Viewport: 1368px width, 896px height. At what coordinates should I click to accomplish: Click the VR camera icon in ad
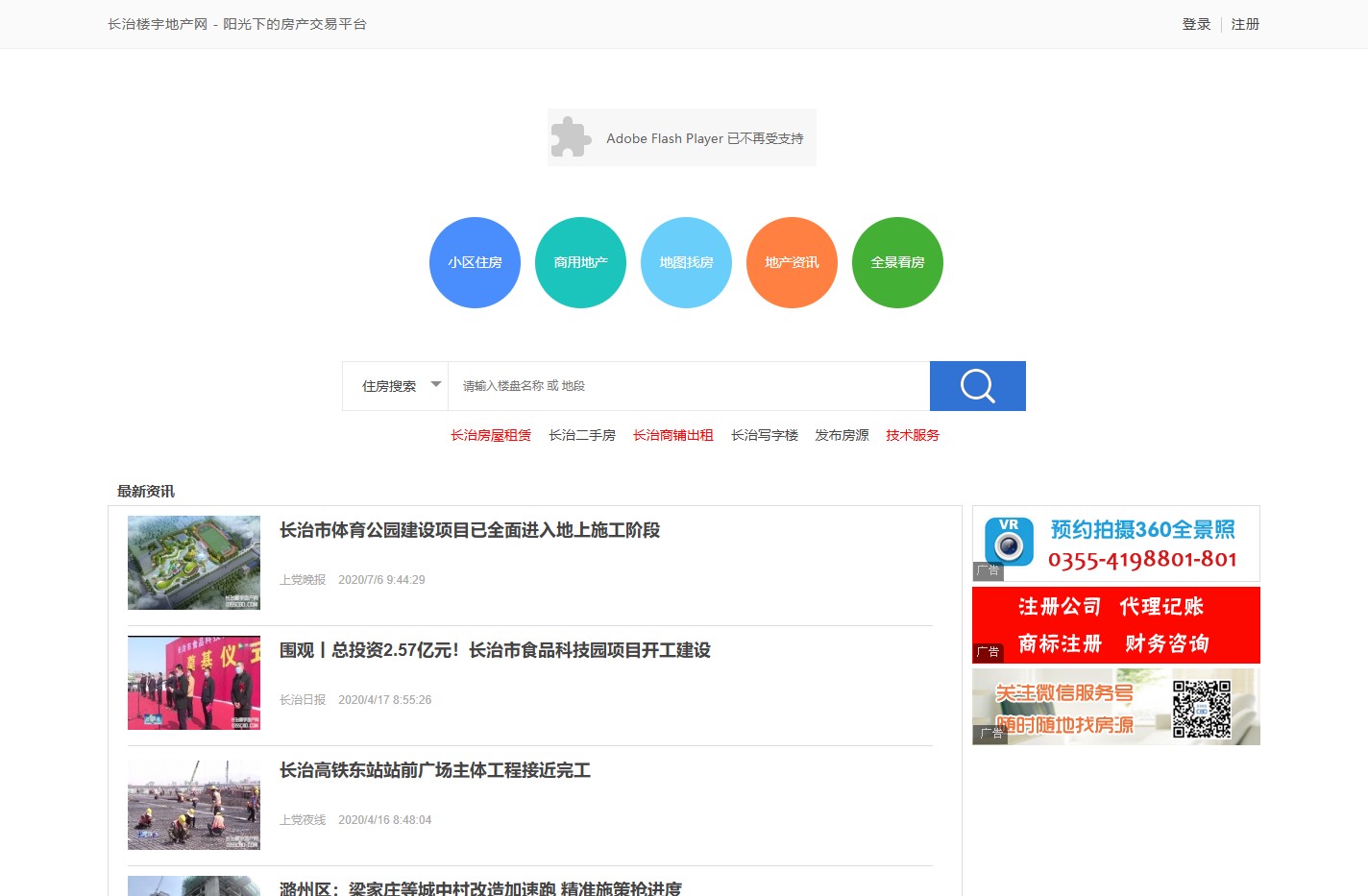click(x=1009, y=542)
